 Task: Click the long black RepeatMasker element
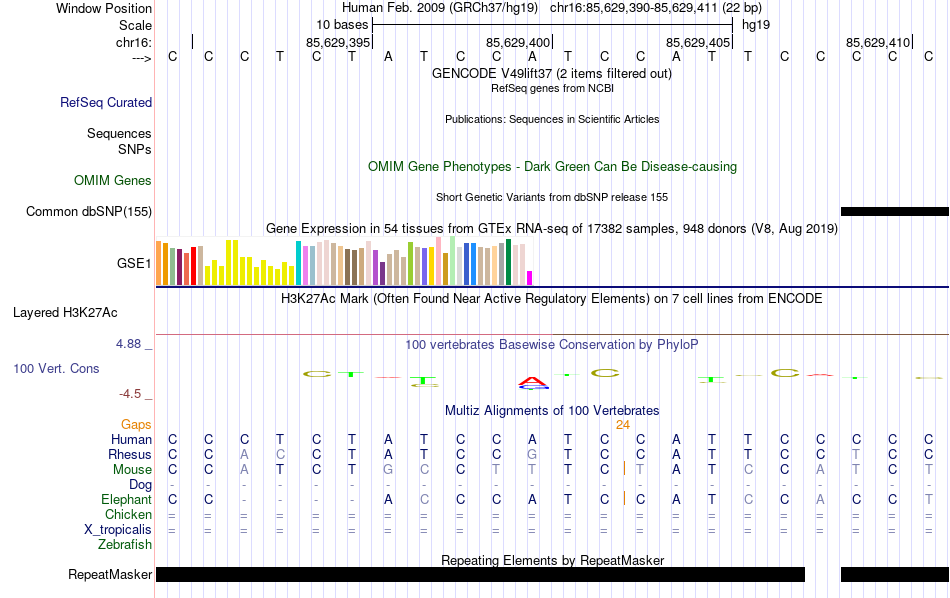(480, 574)
